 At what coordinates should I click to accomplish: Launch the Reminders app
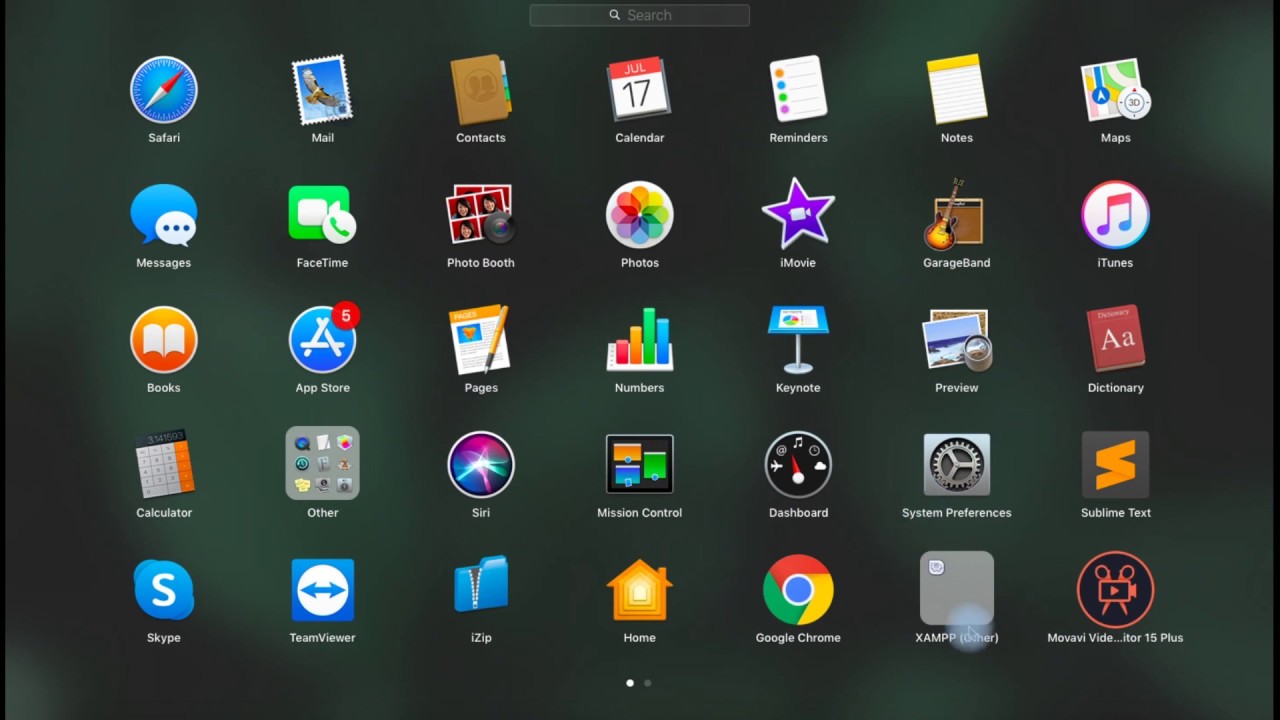coord(798,90)
